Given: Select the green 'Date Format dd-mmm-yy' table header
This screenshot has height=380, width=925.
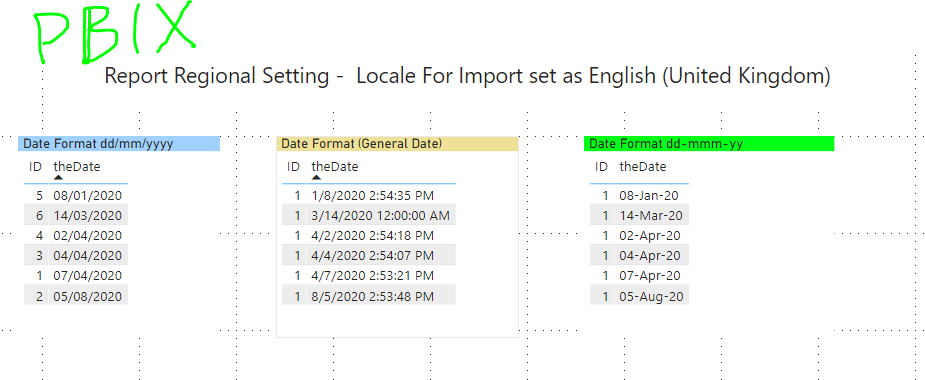Looking at the screenshot, I should (709, 143).
